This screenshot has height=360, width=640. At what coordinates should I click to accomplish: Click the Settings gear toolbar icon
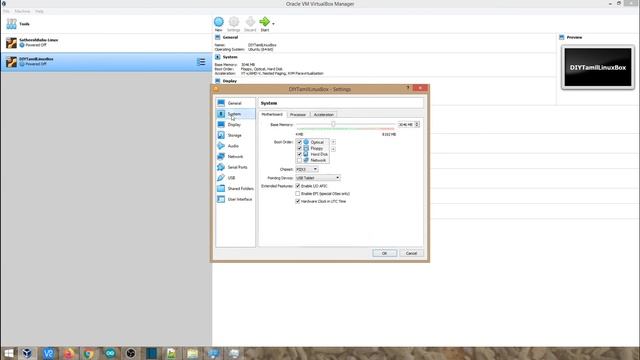pos(233,24)
